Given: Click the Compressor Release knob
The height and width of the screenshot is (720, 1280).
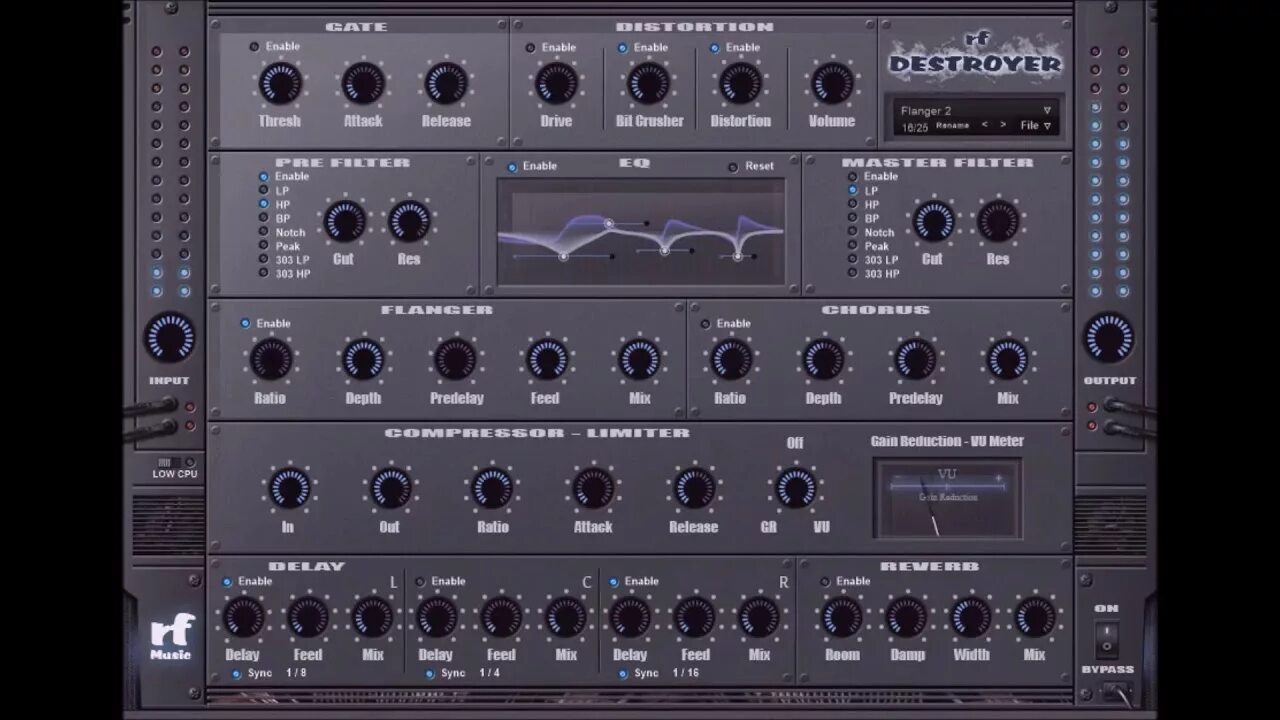Looking at the screenshot, I should pos(694,488).
